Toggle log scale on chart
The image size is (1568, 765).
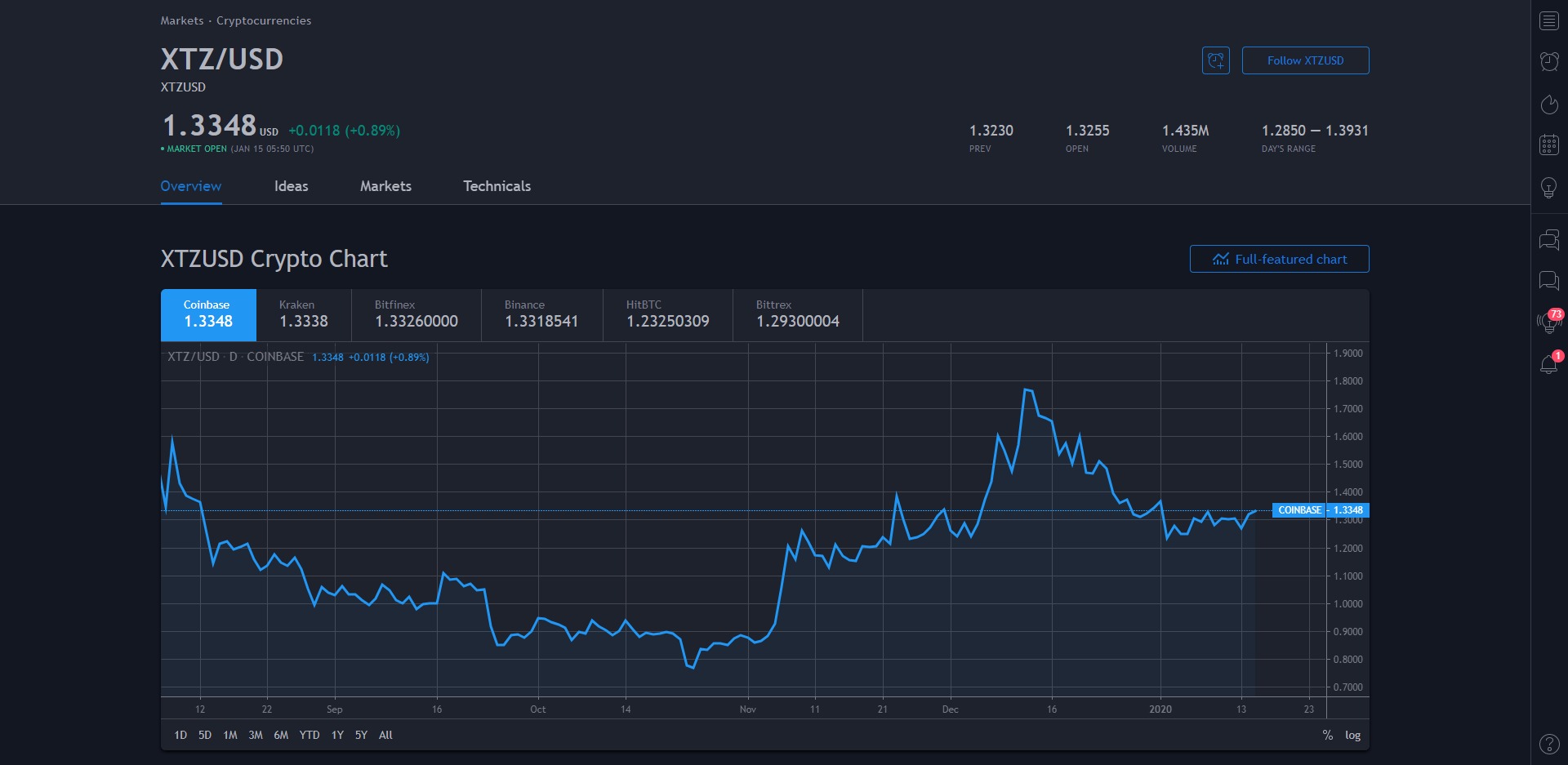coord(1353,735)
